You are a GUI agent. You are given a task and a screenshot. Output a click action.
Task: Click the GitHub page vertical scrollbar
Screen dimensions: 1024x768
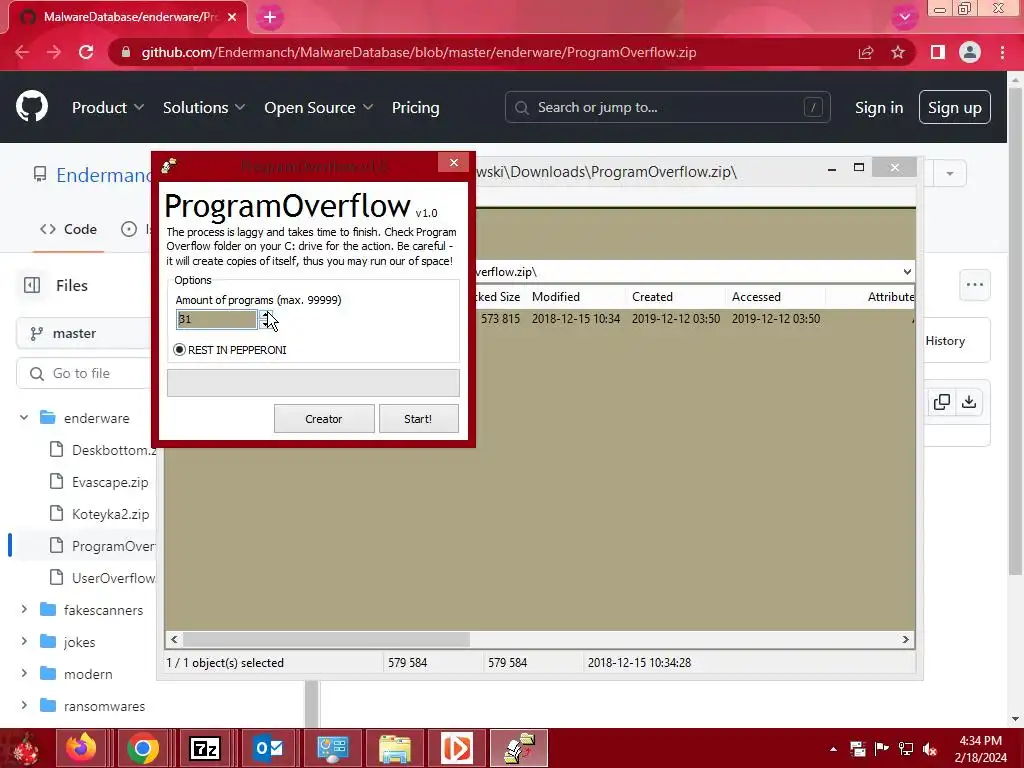1015,333
